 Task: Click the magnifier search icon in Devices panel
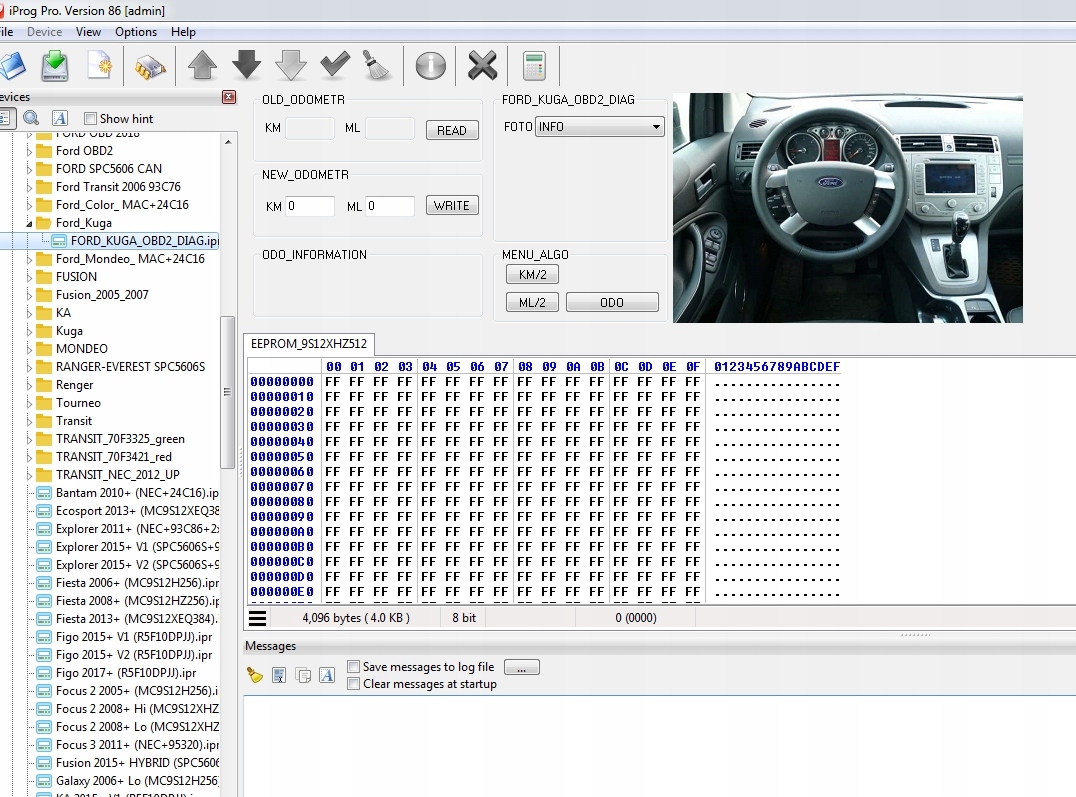click(x=31, y=118)
